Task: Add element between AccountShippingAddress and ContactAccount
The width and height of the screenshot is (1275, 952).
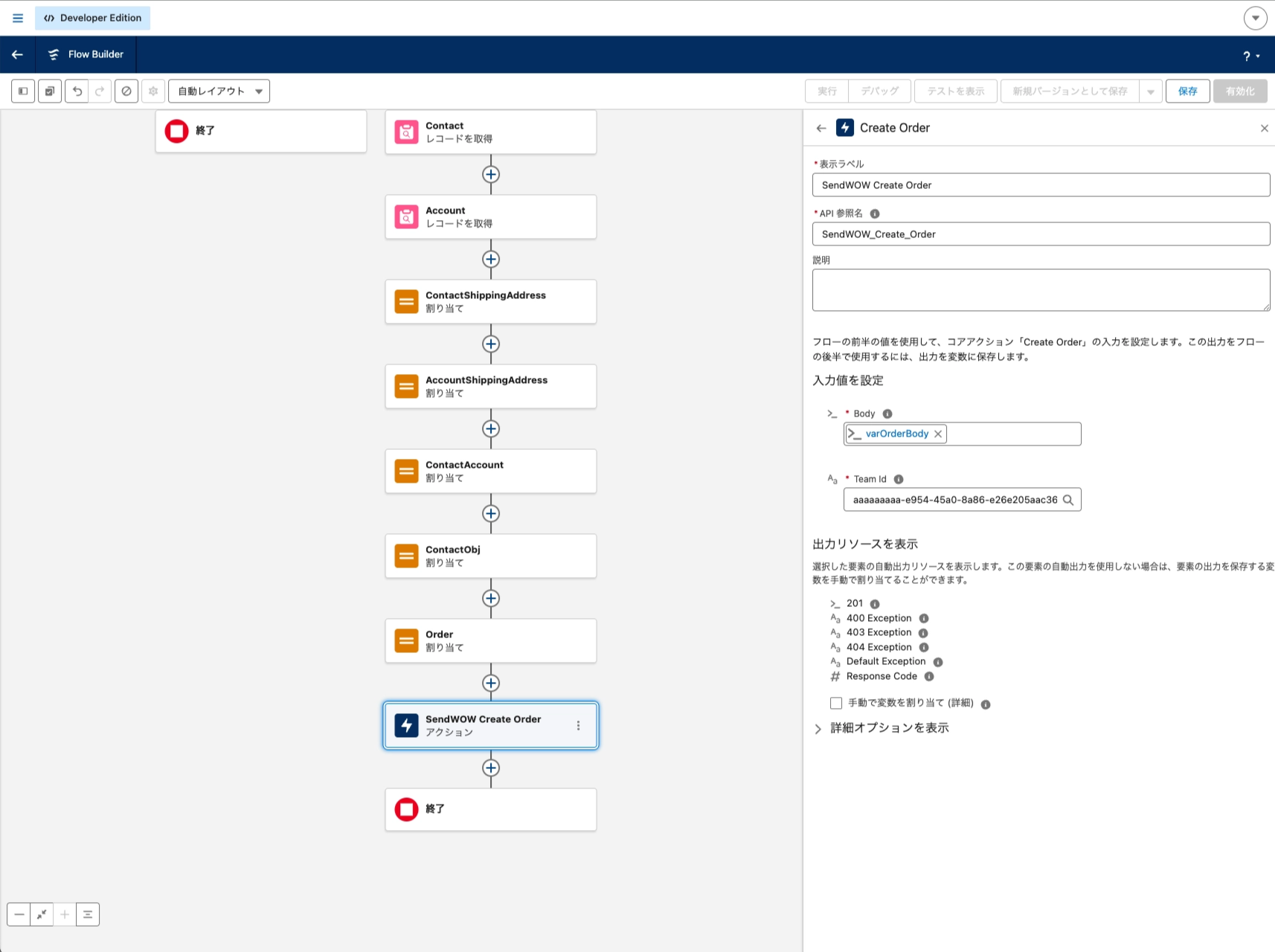Action: pos(491,428)
